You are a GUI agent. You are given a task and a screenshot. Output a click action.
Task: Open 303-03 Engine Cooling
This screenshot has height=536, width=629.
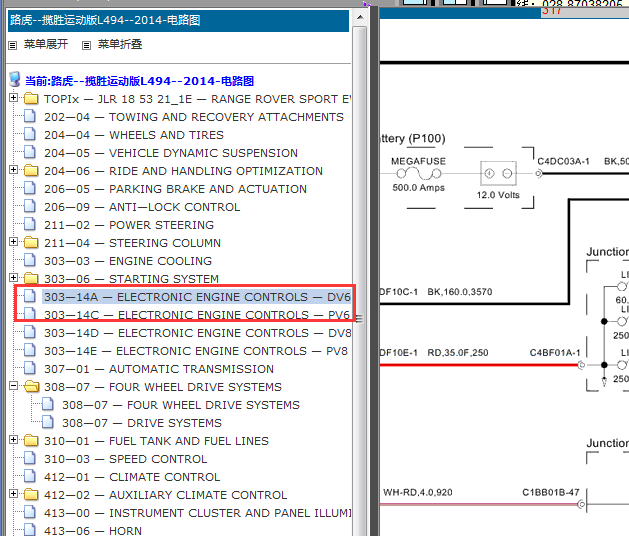(x=128, y=261)
